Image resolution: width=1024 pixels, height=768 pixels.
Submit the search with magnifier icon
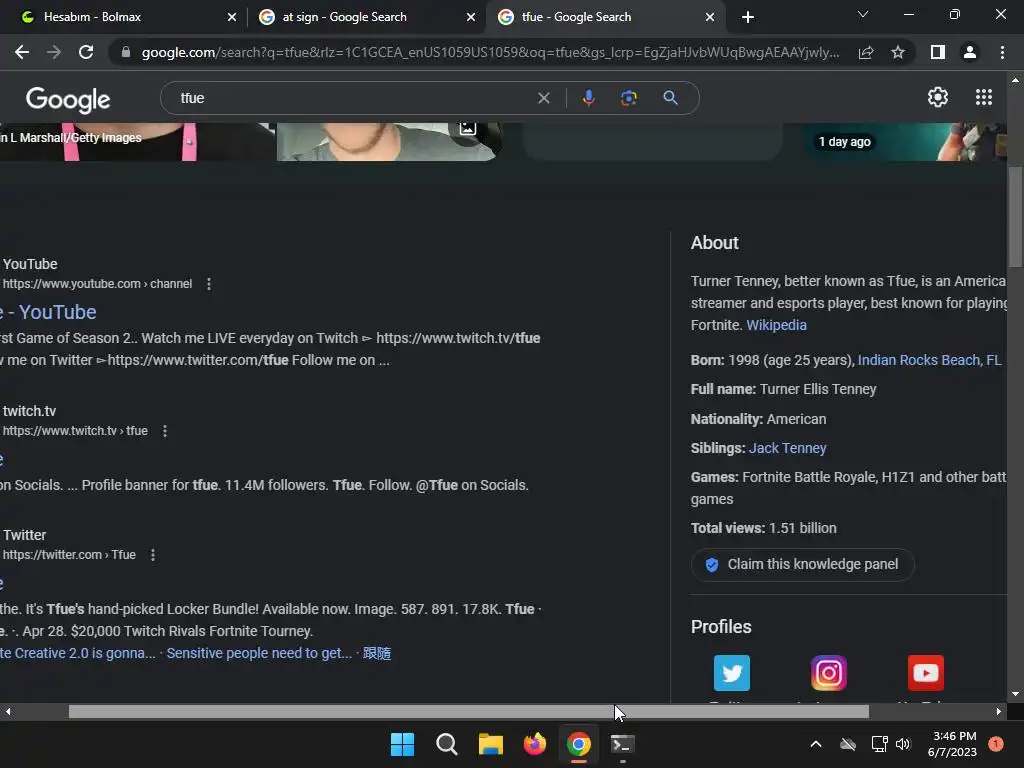click(x=670, y=98)
